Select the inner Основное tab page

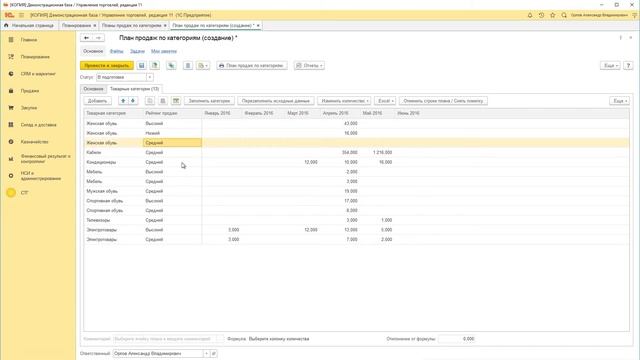[x=93, y=89]
